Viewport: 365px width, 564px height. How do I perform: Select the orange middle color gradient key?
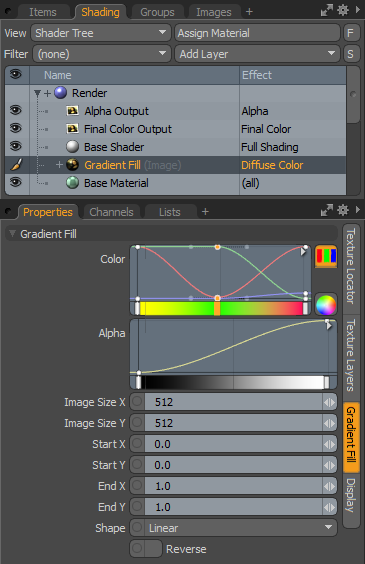pyautogui.click(x=217, y=309)
